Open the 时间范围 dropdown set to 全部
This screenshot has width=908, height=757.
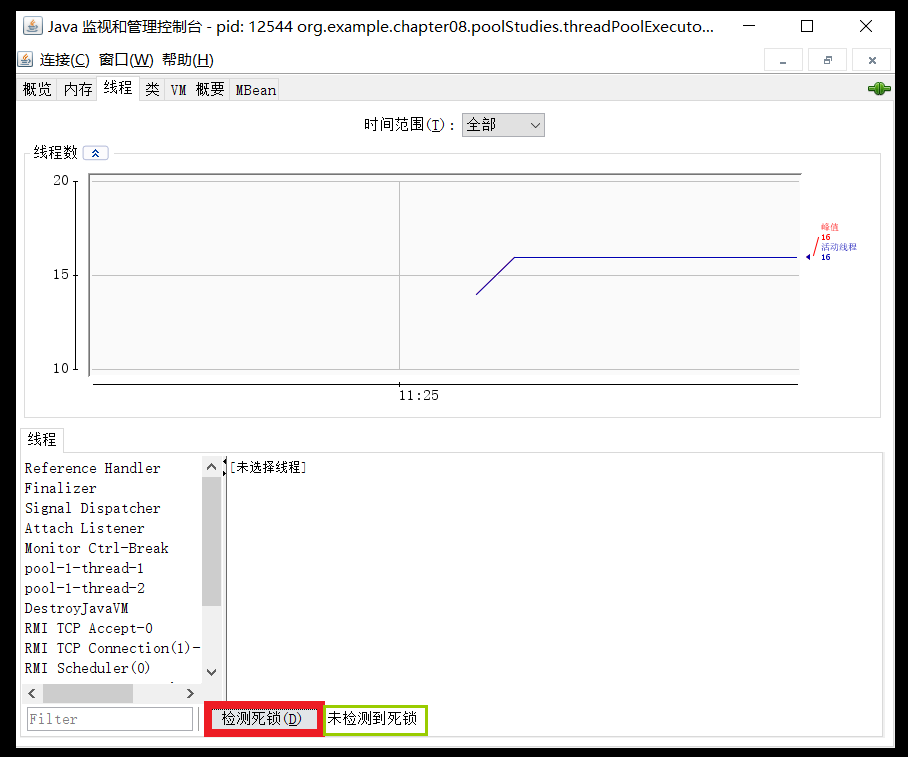click(503, 125)
